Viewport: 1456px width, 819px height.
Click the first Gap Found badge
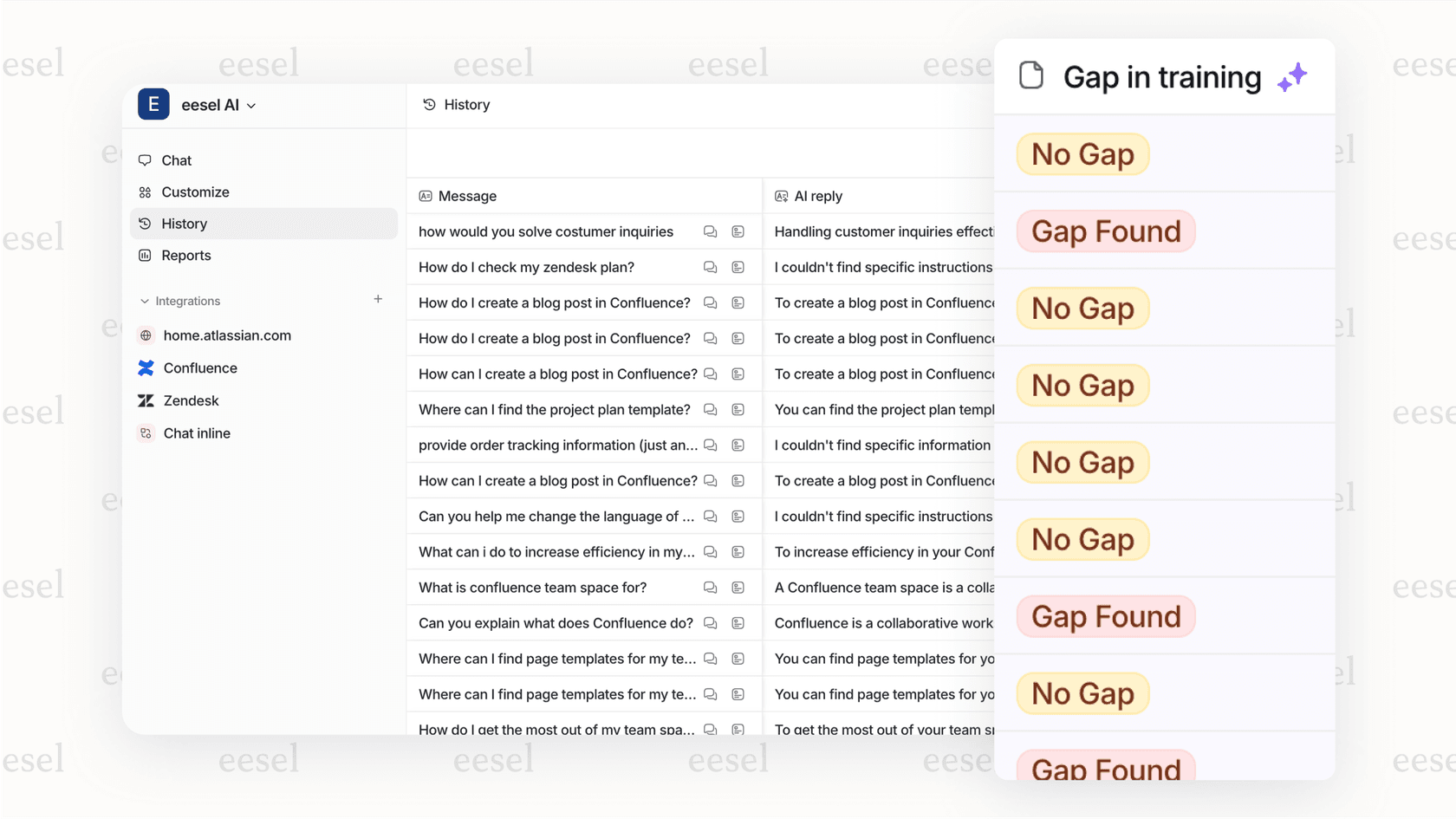pyautogui.click(x=1106, y=231)
